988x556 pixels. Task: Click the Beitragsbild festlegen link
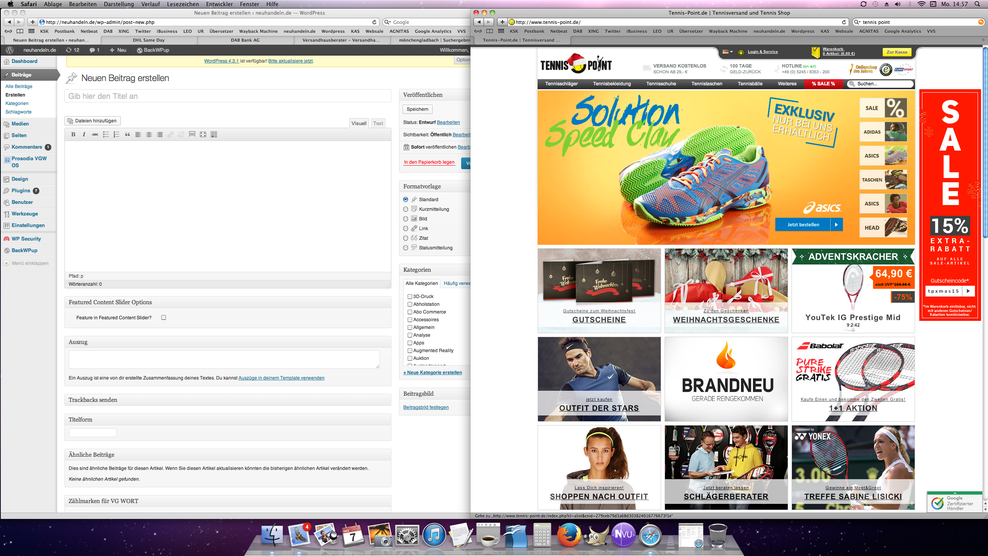(x=426, y=407)
